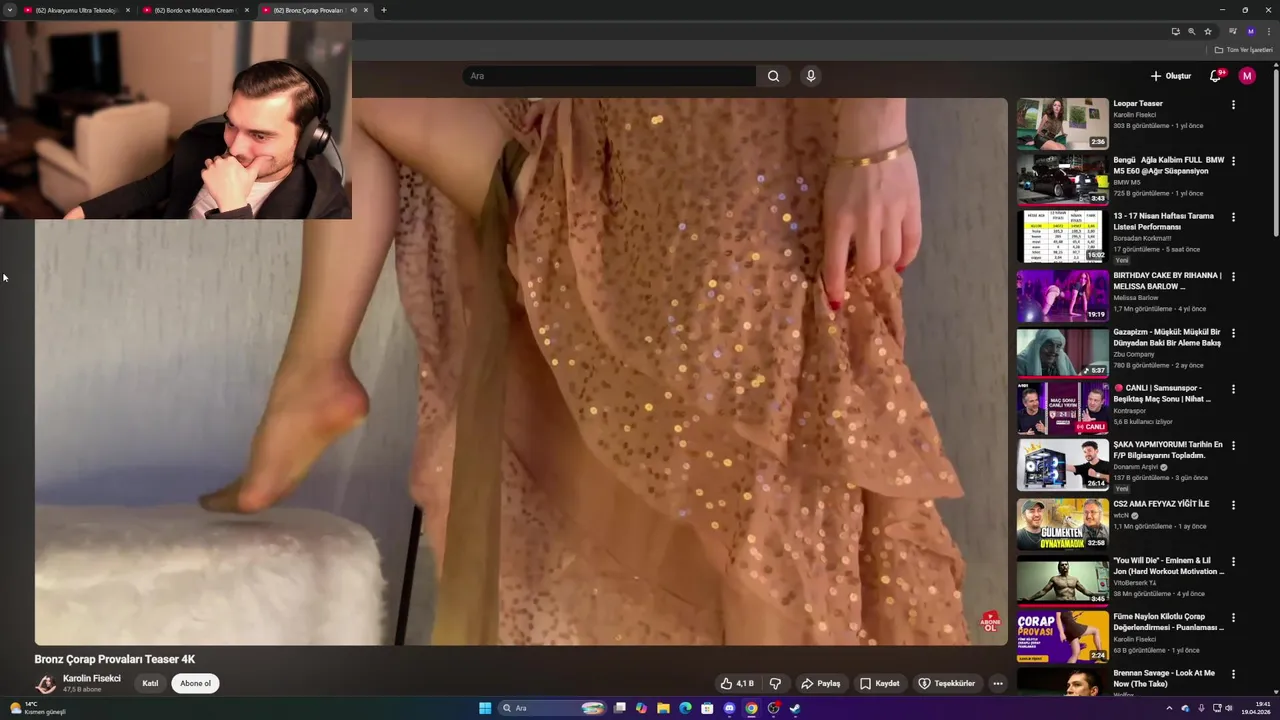
Task: Share the video via Paylaş
Action: point(821,684)
